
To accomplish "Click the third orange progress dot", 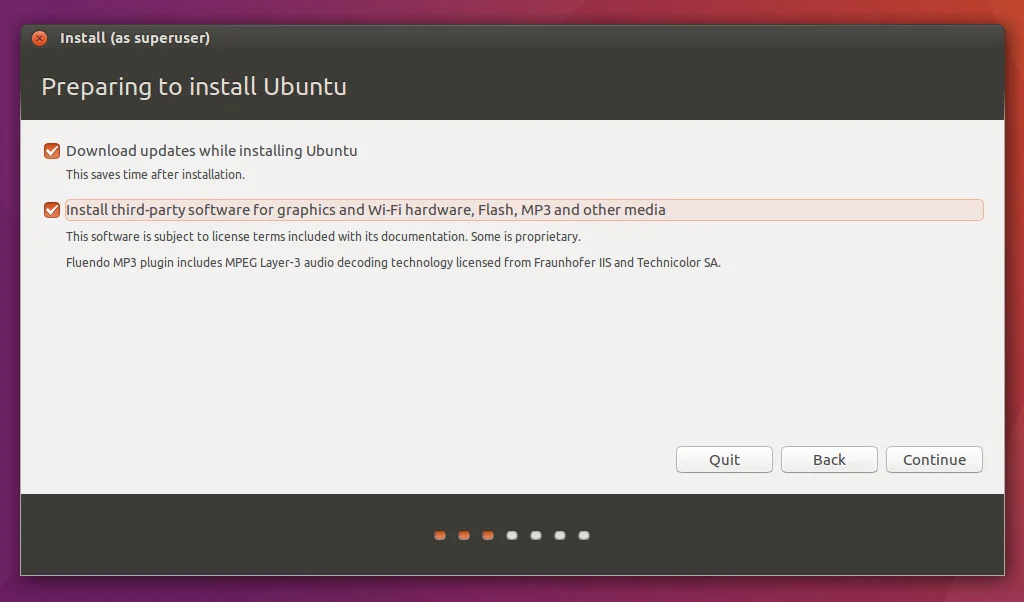I will click(488, 536).
